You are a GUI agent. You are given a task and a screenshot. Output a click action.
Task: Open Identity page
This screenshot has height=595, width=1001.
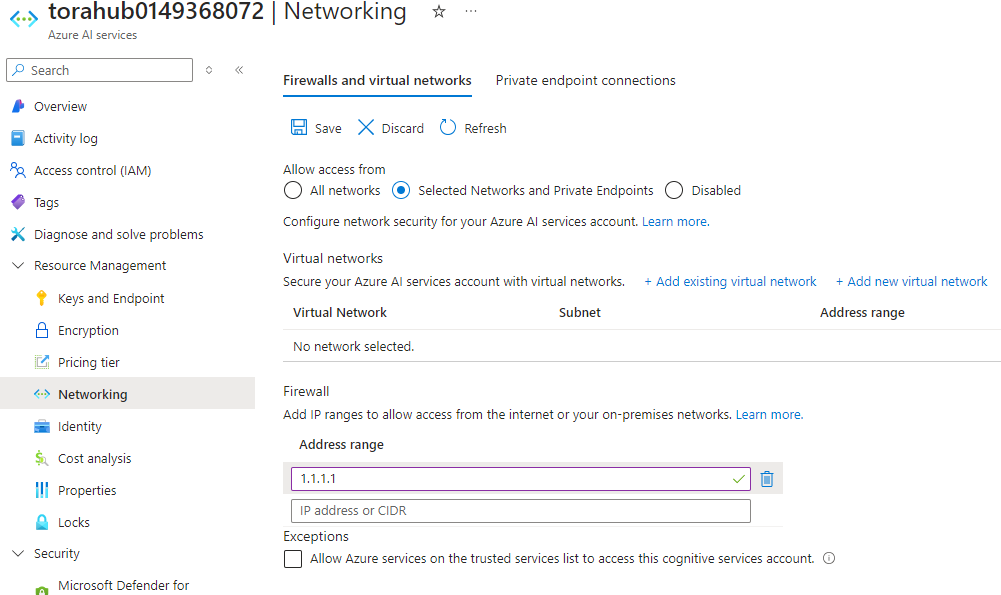(80, 426)
